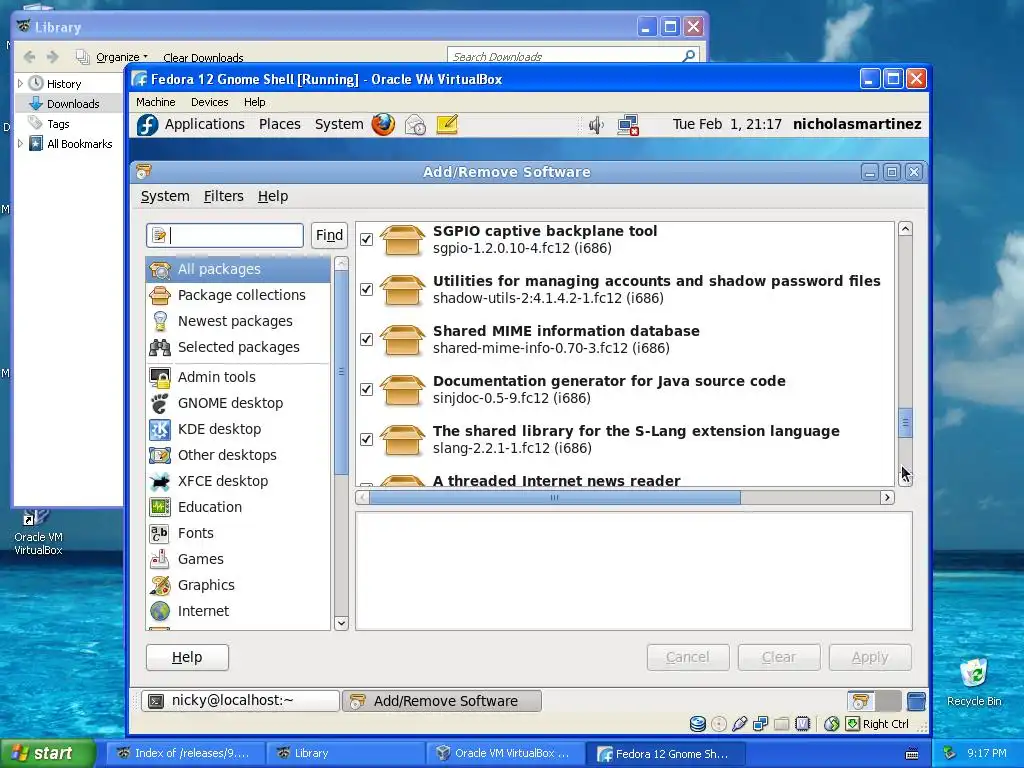This screenshot has width=1024, height=768.
Task: Click the Fedora logo icon next to Applications
Action: (x=148, y=124)
